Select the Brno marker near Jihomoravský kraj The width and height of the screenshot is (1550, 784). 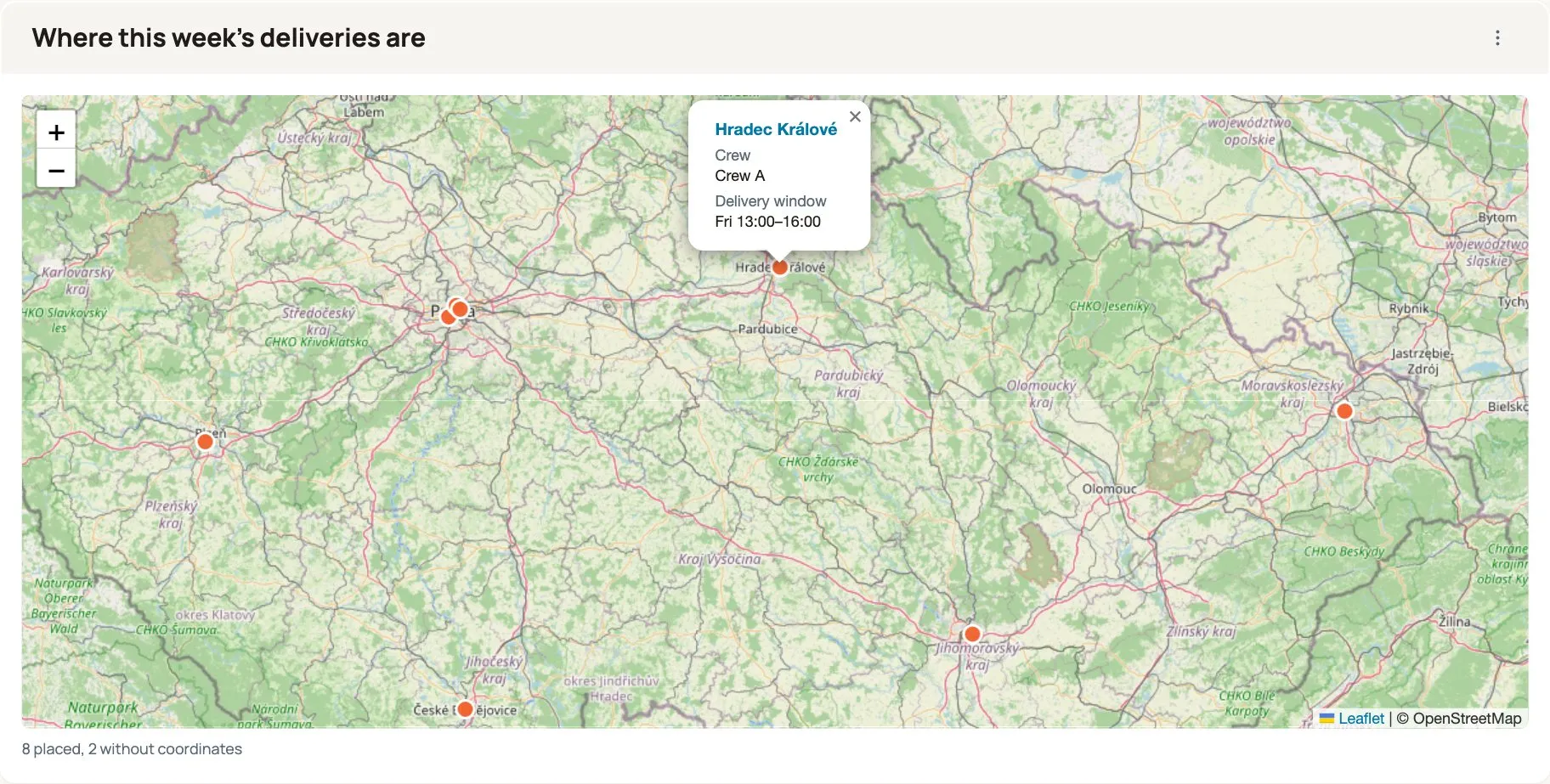point(973,634)
